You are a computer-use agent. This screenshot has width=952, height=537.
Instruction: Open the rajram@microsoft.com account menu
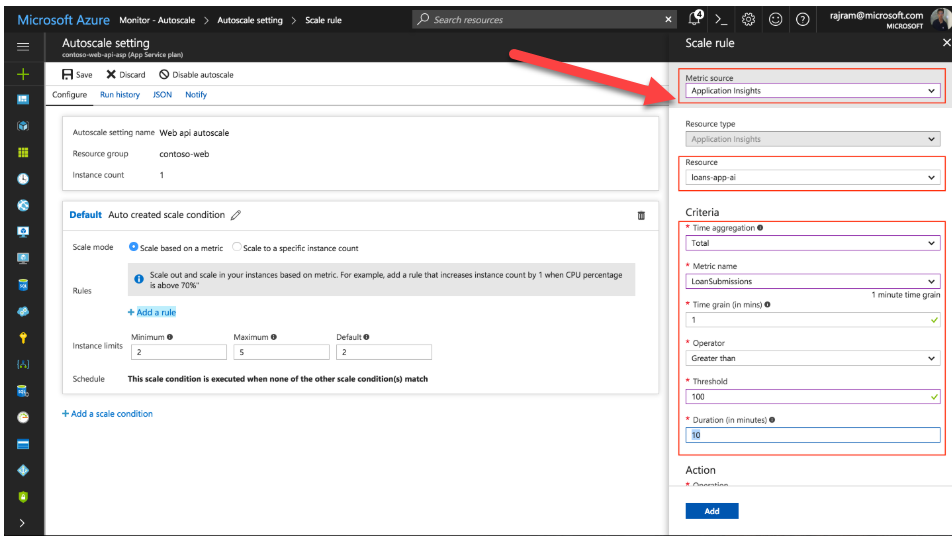click(883, 20)
